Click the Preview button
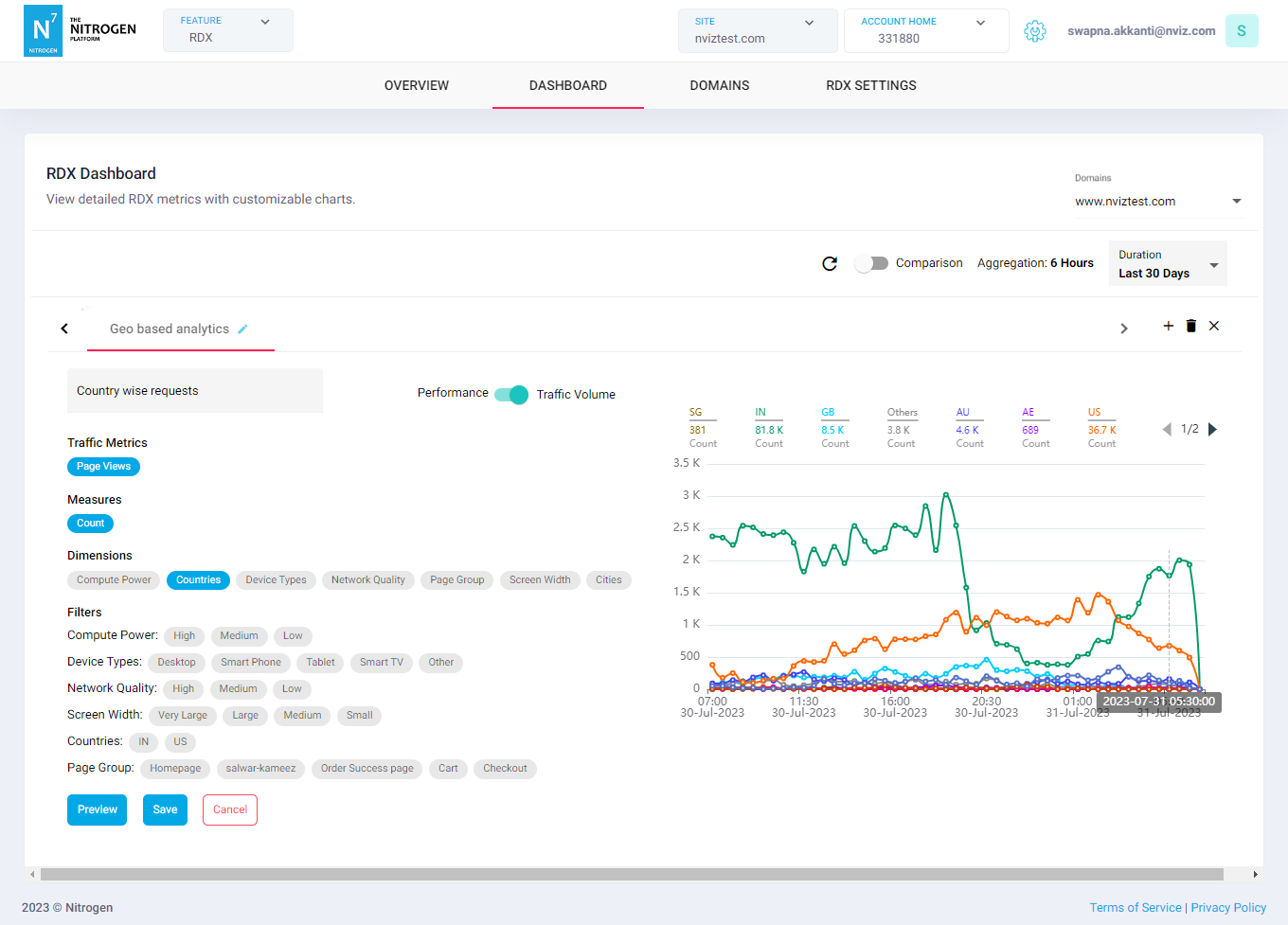Viewport: 1288px width, 925px height. [97, 809]
